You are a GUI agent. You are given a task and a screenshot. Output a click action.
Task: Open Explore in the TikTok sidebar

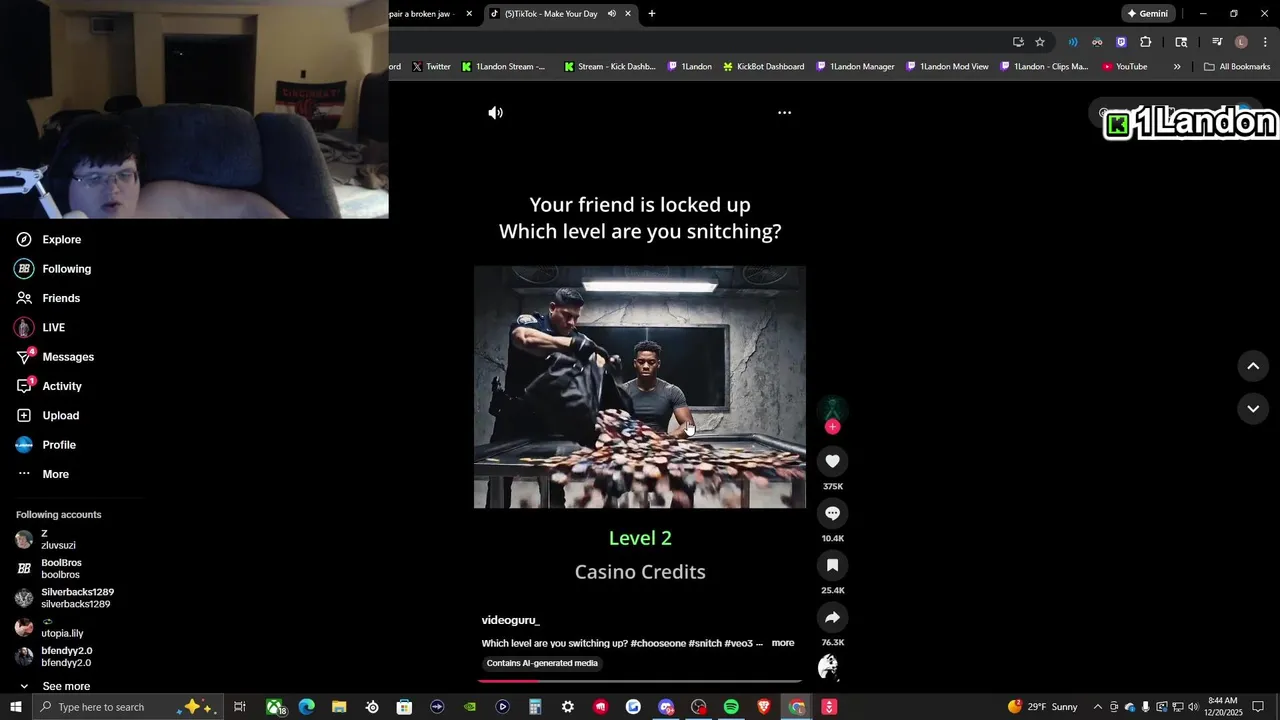tap(49, 240)
